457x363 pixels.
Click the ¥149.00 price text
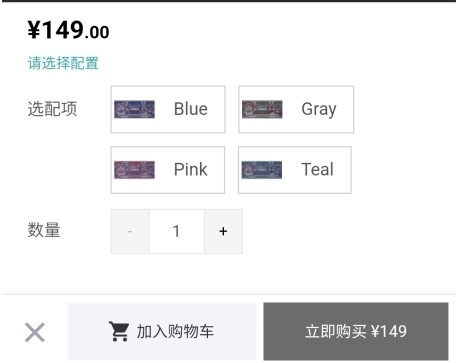pyautogui.click(x=68, y=30)
